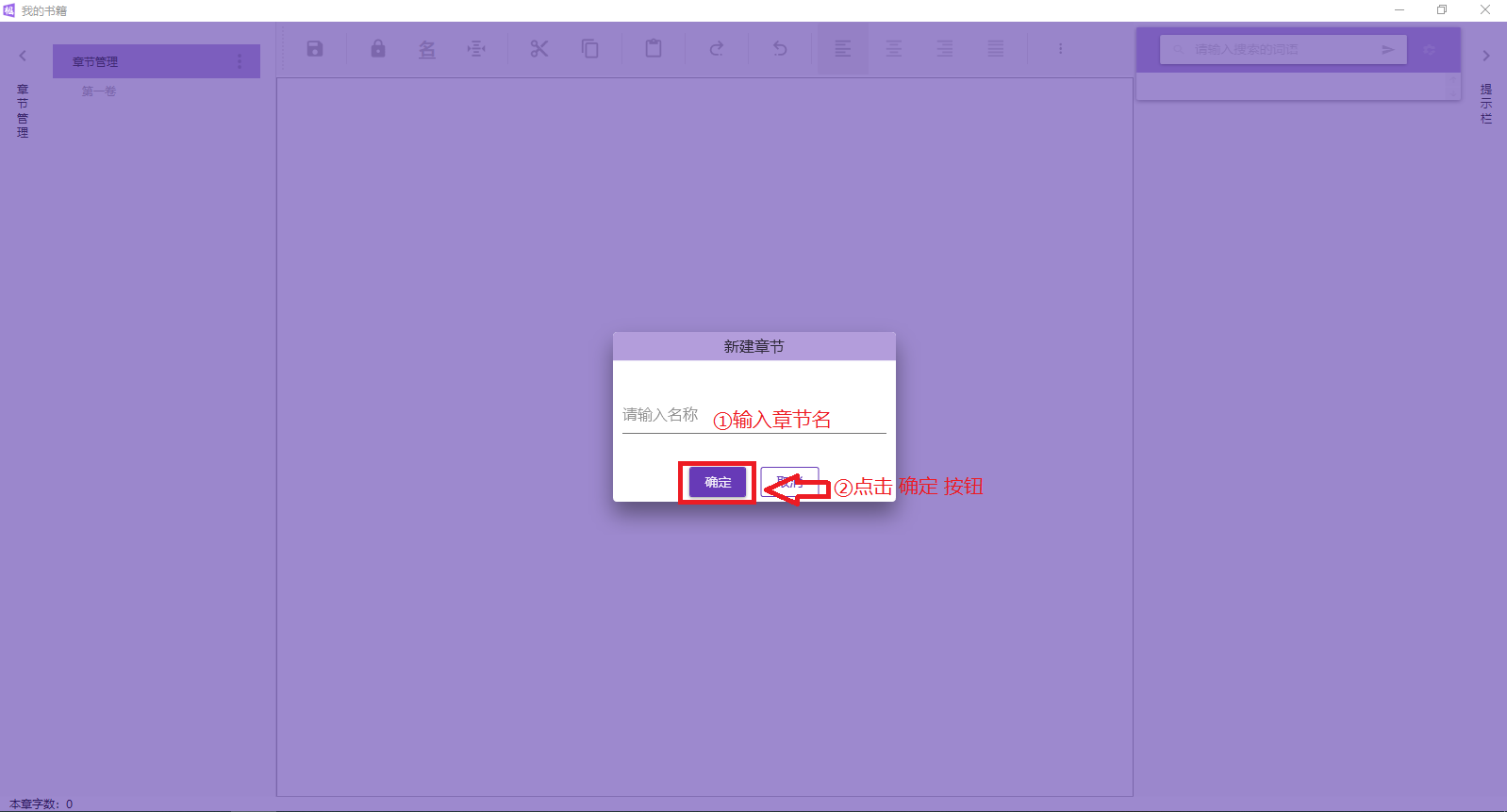1507x812 pixels.
Task: Click the down arrow in the hints panel
Action: point(1452,92)
